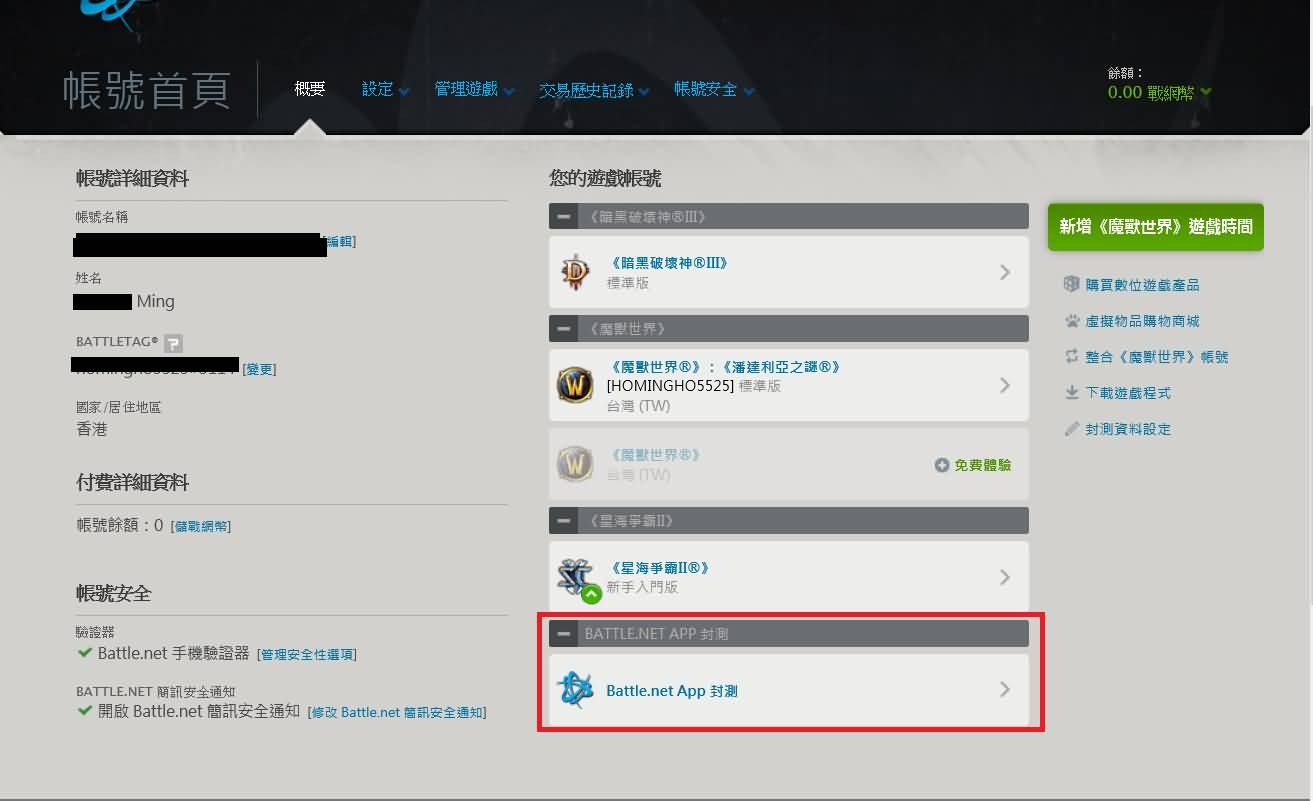Click the StarCraft II game icon
Screen dimensions: 1313x801
(577, 578)
